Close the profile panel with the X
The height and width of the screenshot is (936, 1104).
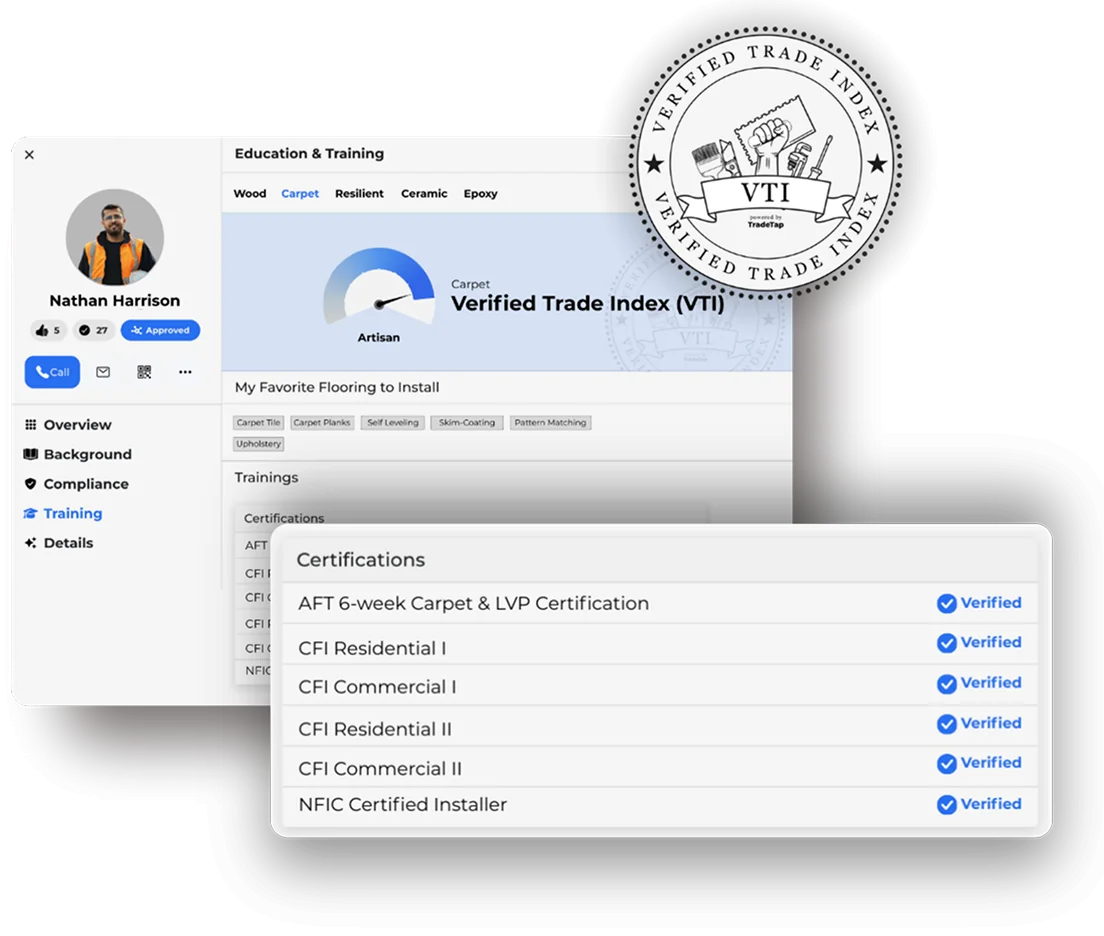coord(29,154)
